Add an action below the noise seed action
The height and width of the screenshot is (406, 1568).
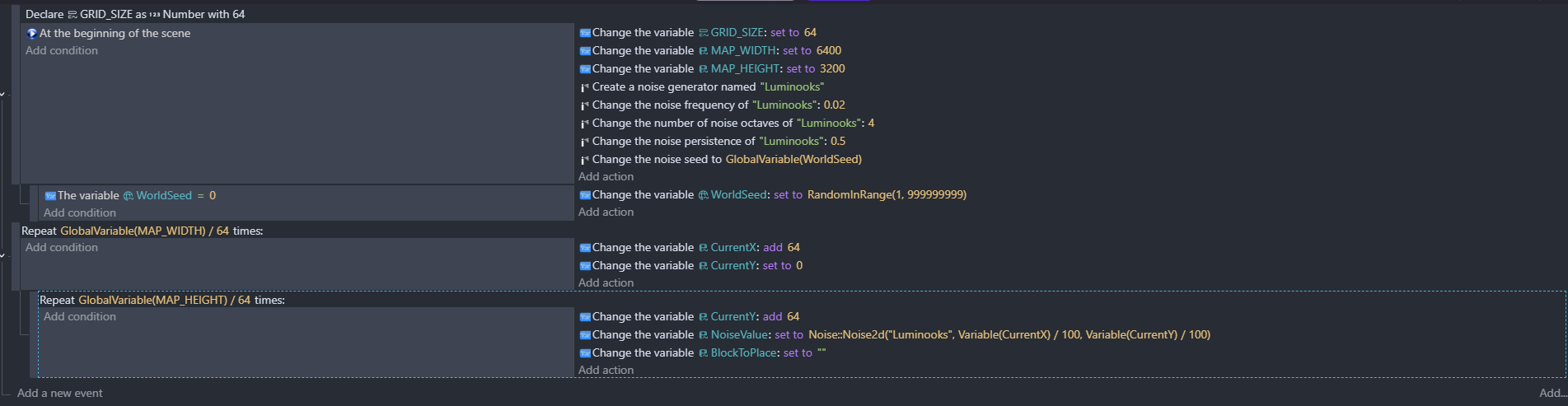coord(606,176)
